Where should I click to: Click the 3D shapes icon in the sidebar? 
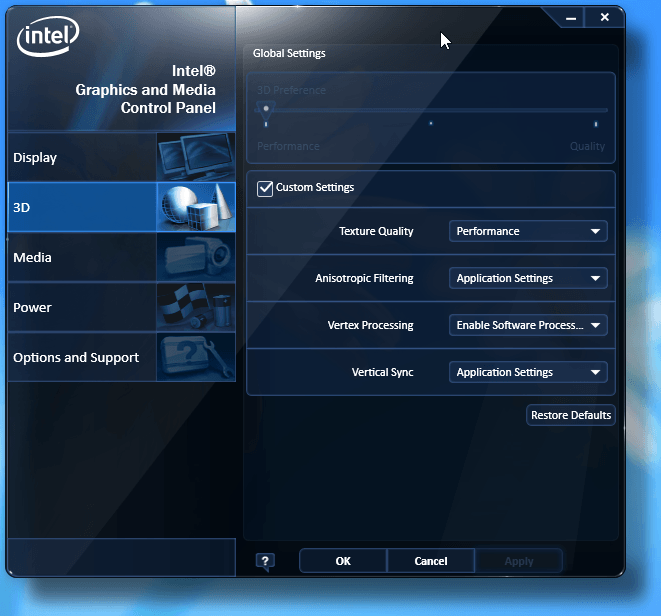(x=196, y=207)
